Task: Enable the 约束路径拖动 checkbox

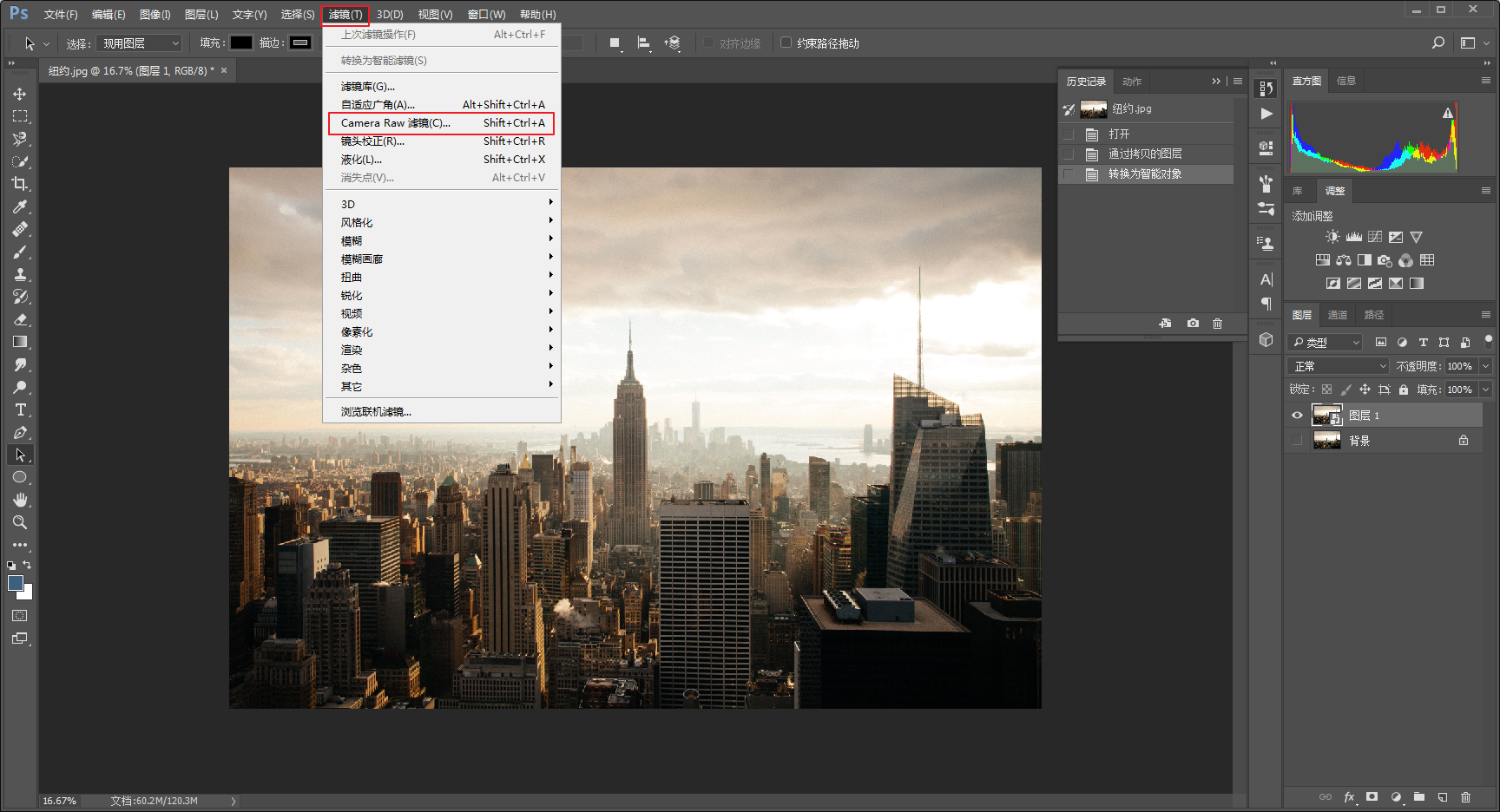Action: coord(786,43)
